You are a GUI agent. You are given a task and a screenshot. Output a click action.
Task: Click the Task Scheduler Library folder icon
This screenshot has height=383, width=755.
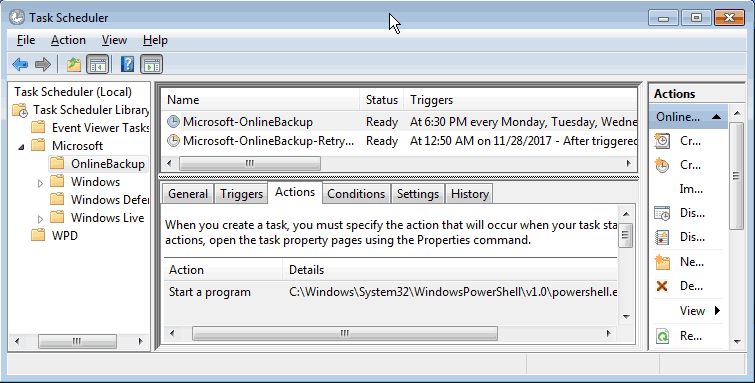pyautogui.click(x=20, y=110)
